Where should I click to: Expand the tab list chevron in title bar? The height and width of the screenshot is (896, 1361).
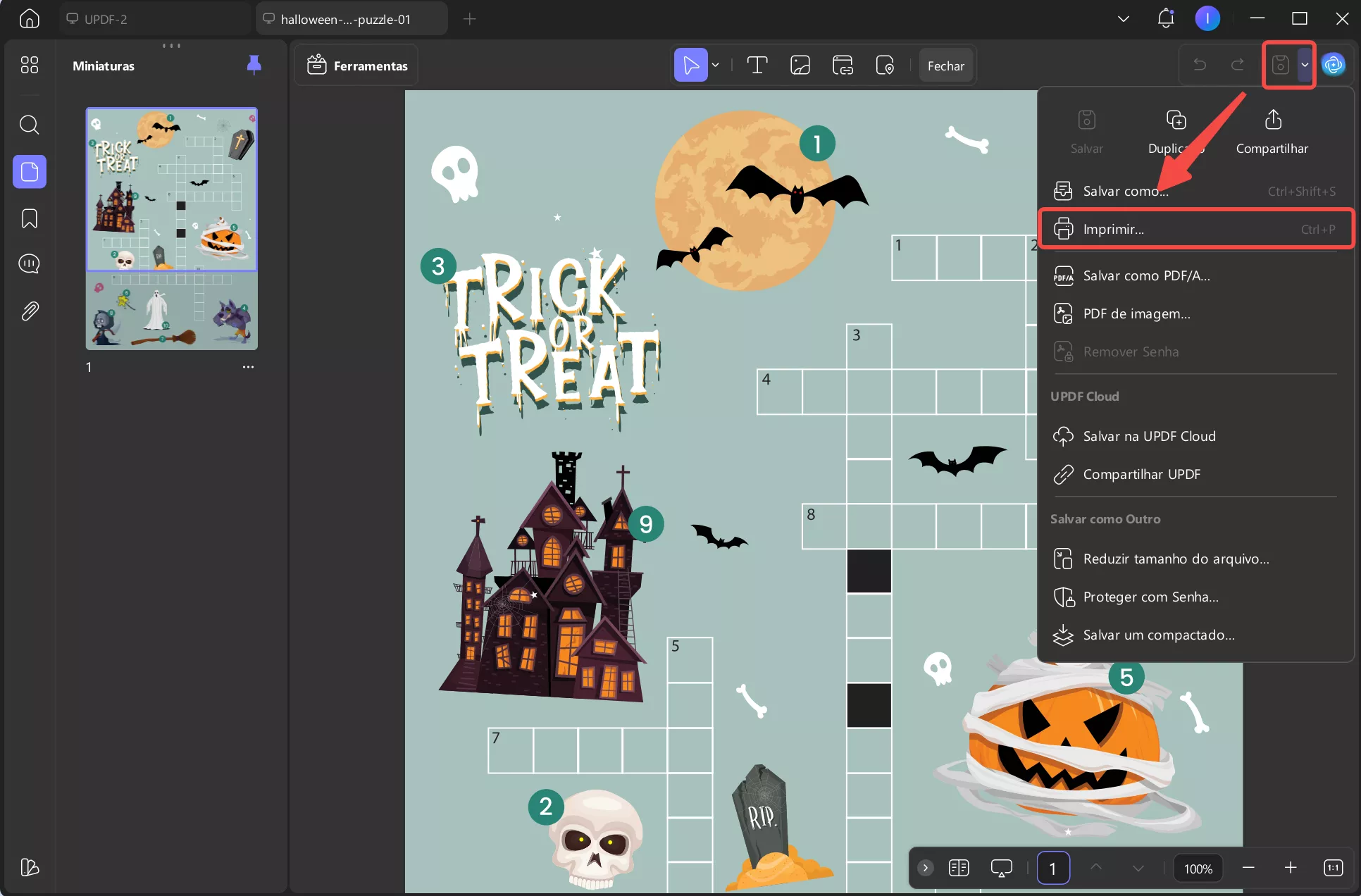pyautogui.click(x=1124, y=19)
